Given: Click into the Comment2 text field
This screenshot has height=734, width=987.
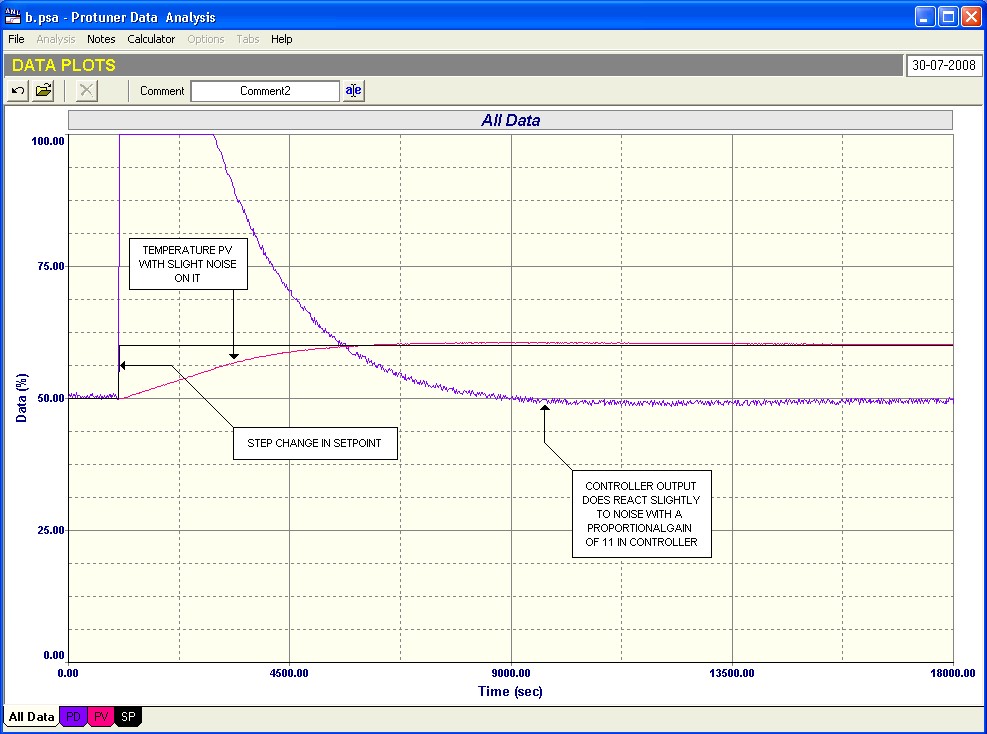Looking at the screenshot, I should (265, 91).
